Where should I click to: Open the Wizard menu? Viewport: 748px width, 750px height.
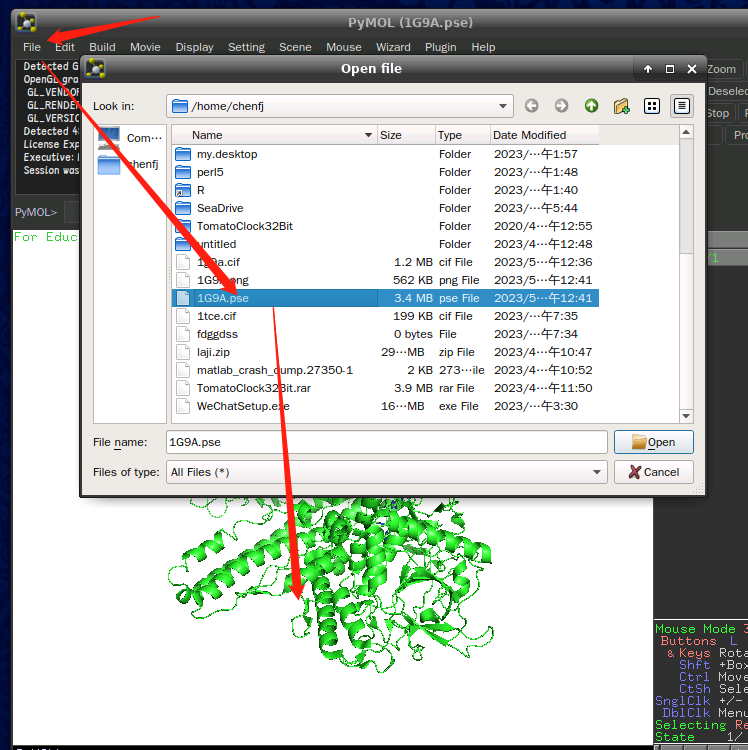[393, 47]
